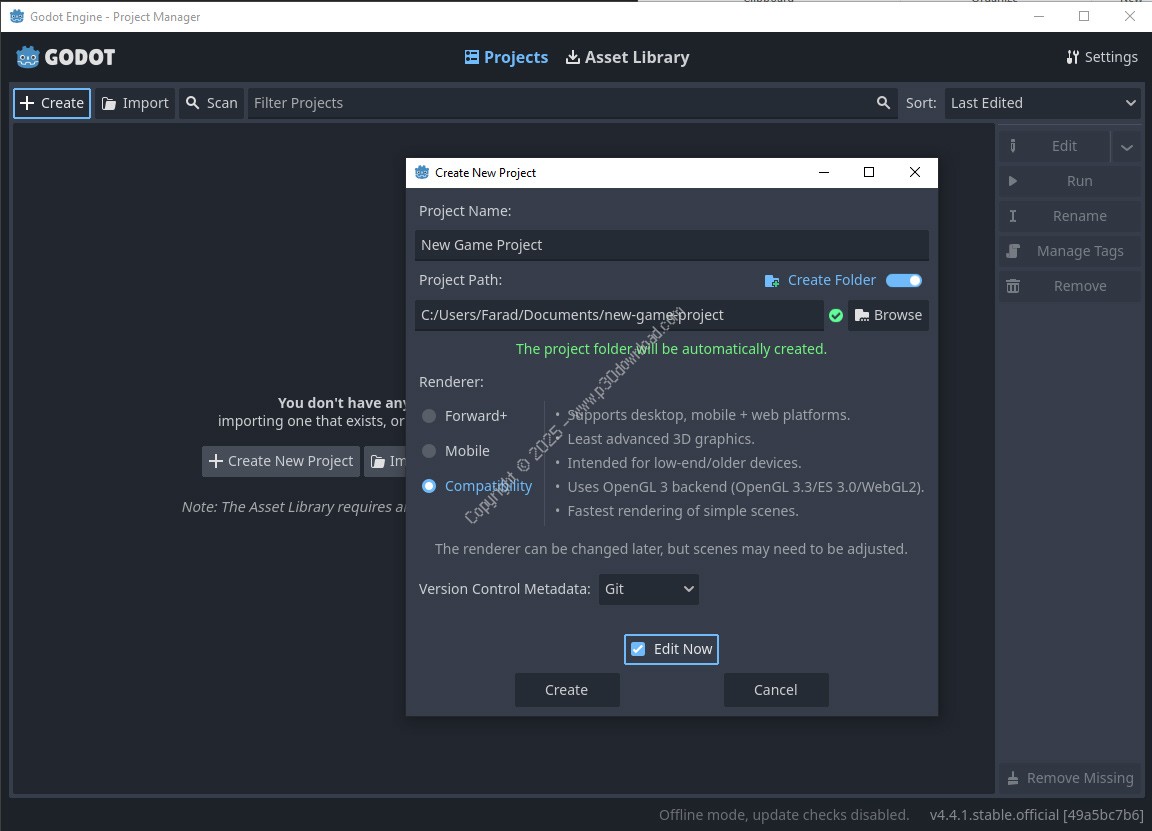The height and width of the screenshot is (831, 1152).
Task: Click the Project Path text field
Action: click(x=619, y=315)
